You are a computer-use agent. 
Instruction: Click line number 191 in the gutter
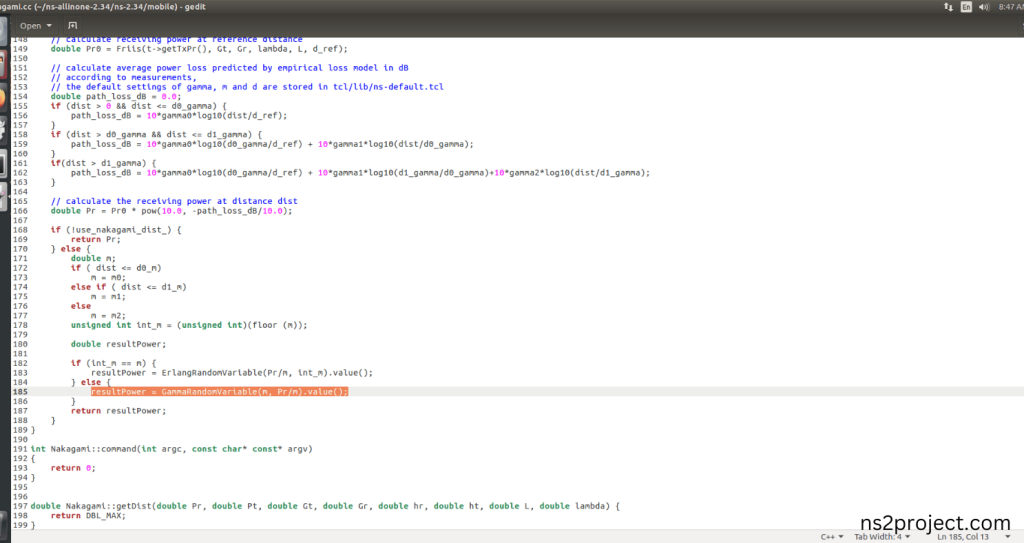tap(20, 449)
